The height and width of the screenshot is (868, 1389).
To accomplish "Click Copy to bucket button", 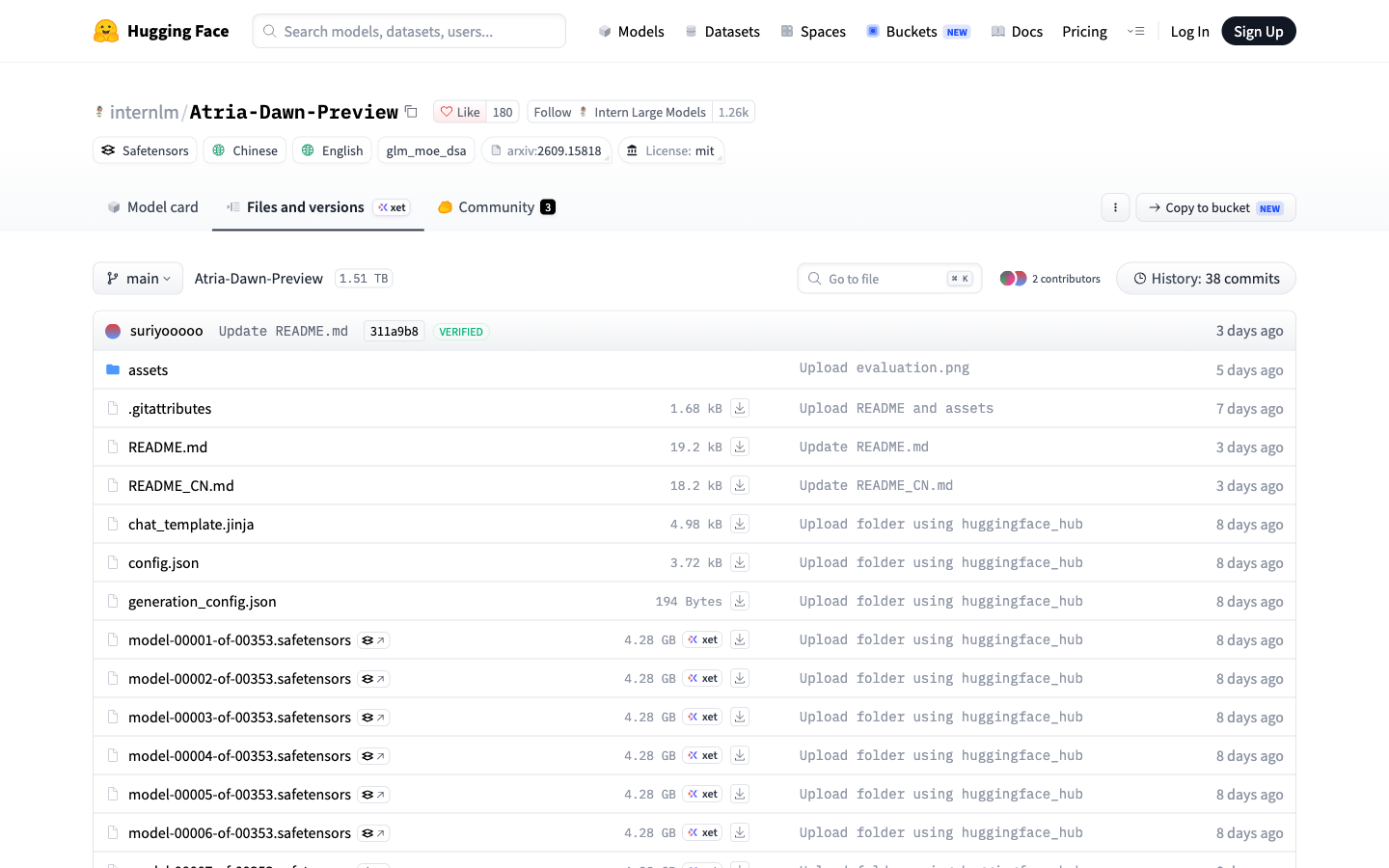I will (1215, 207).
